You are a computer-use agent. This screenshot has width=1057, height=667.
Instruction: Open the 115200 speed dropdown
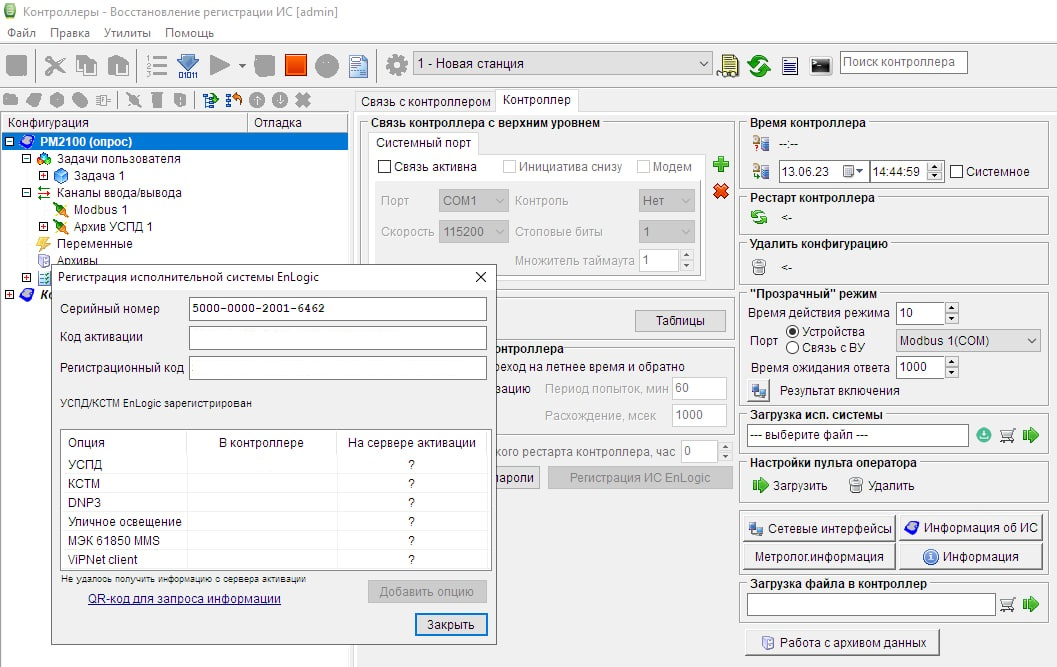point(473,231)
